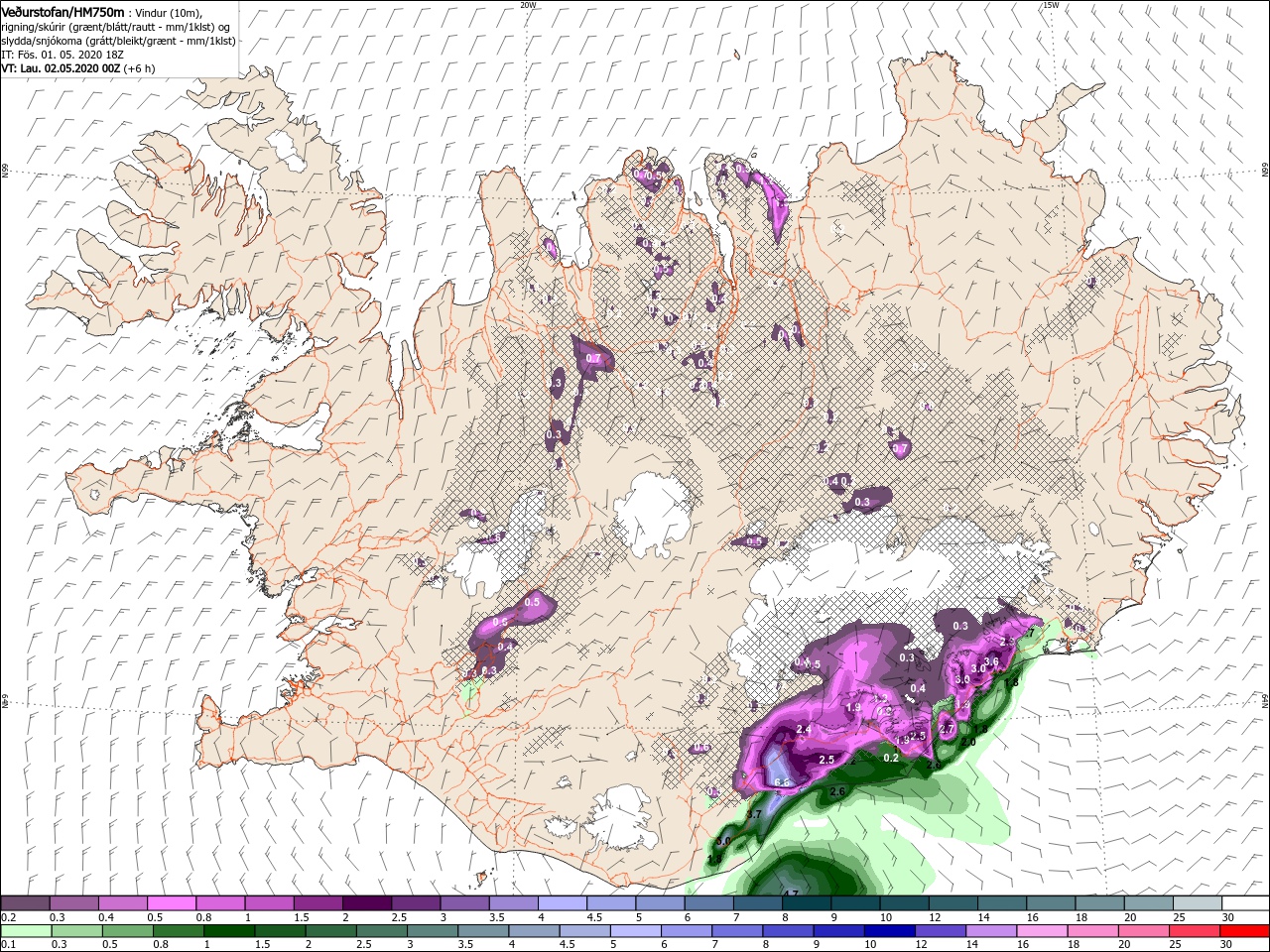Pick the deep blue rain swatch at 10
The width and height of the screenshot is (1270, 952).
888,931
